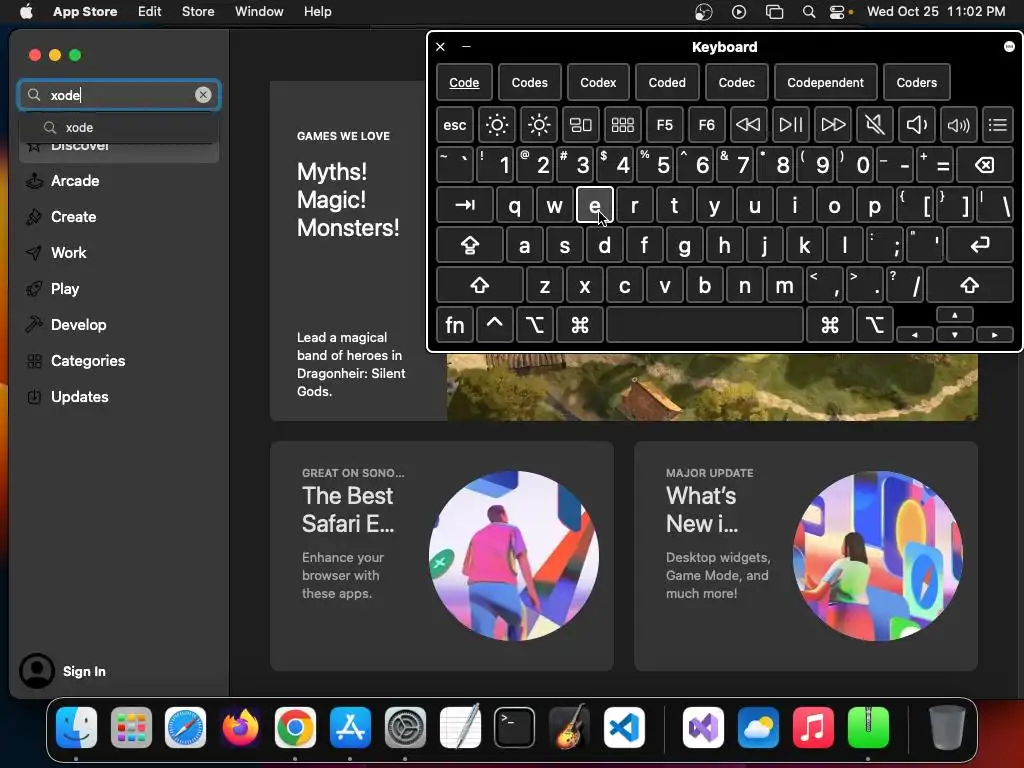Open Terminal from the dock
This screenshot has width=1024, height=768.
514,728
